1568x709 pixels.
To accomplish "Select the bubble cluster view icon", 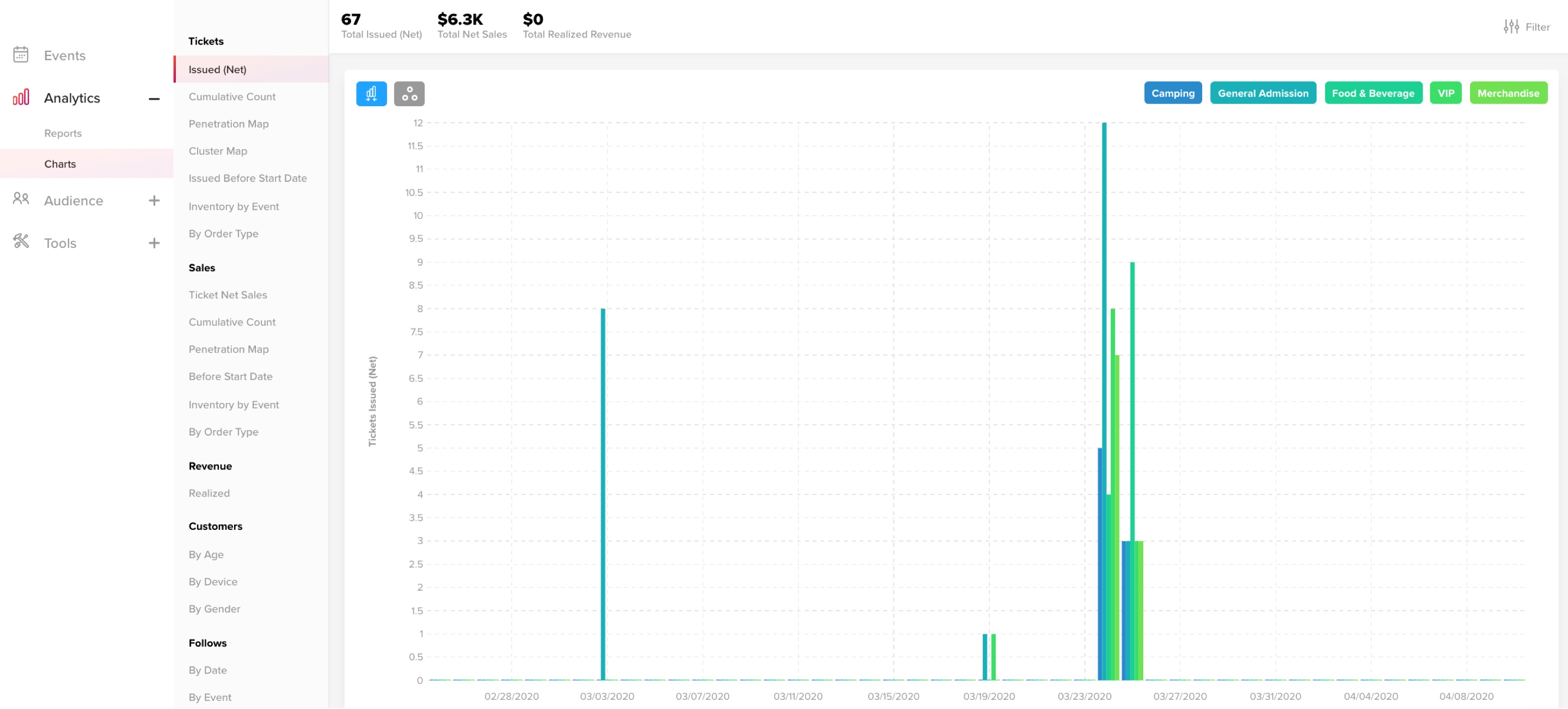I will tap(409, 94).
